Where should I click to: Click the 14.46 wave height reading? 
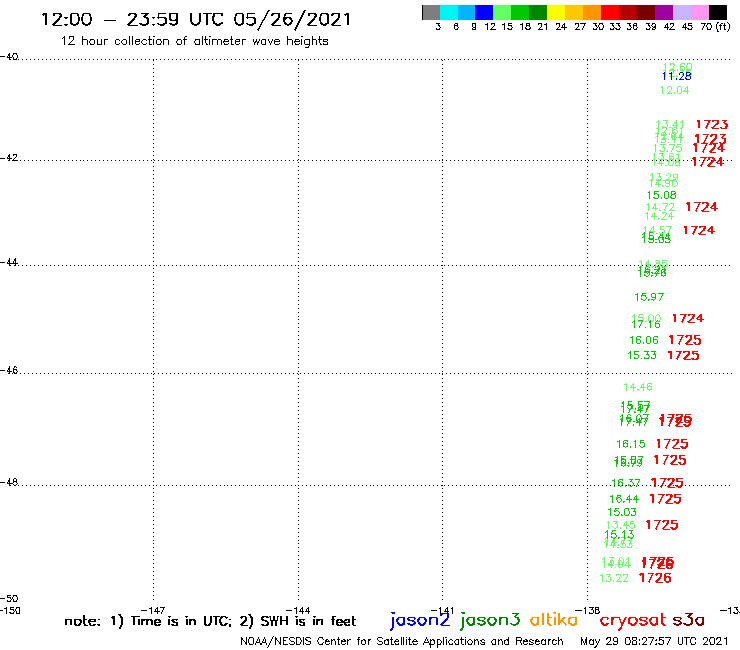click(638, 388)
